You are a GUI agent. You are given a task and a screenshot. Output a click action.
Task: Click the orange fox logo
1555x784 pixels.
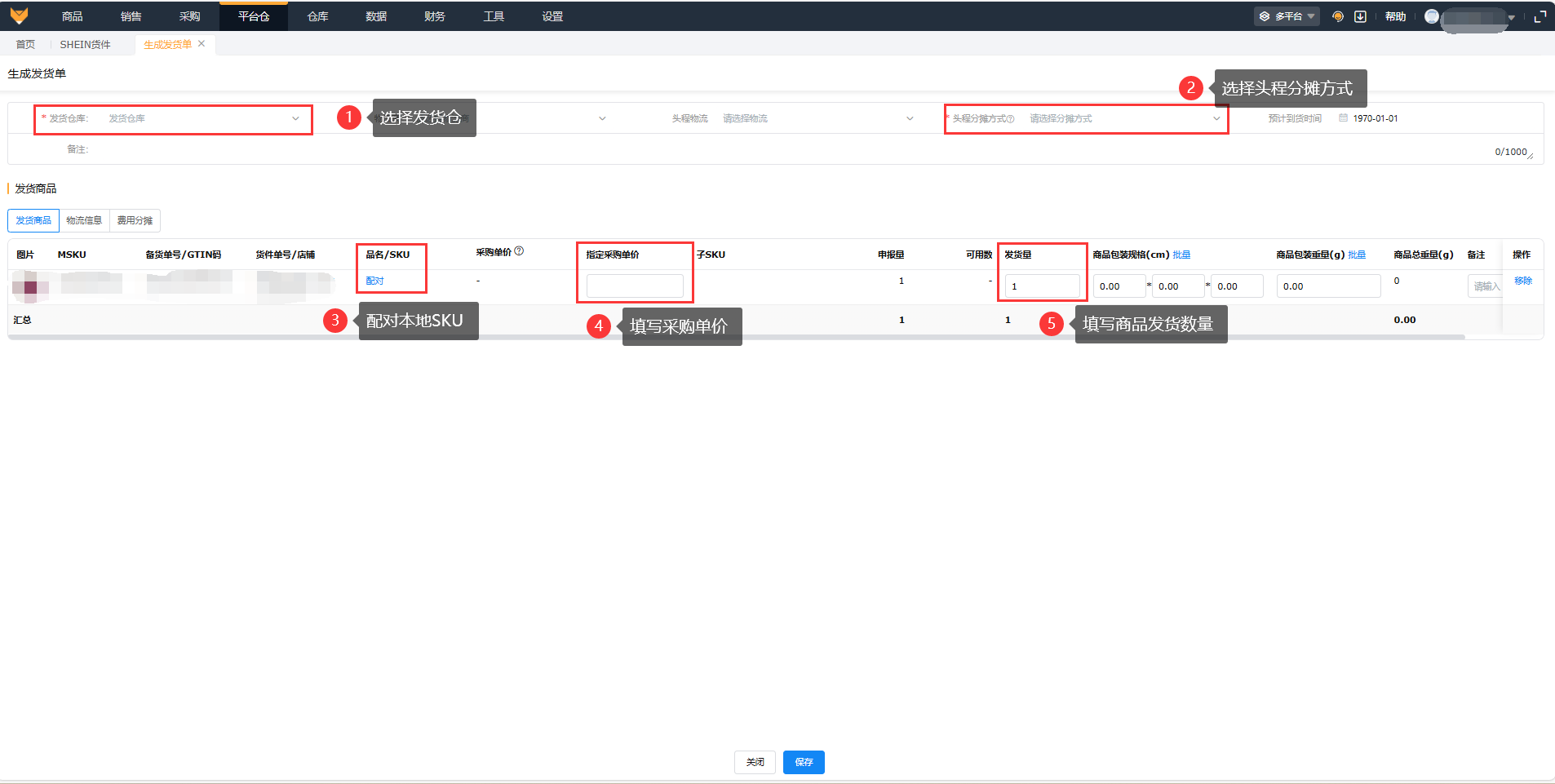coord(19,16)
